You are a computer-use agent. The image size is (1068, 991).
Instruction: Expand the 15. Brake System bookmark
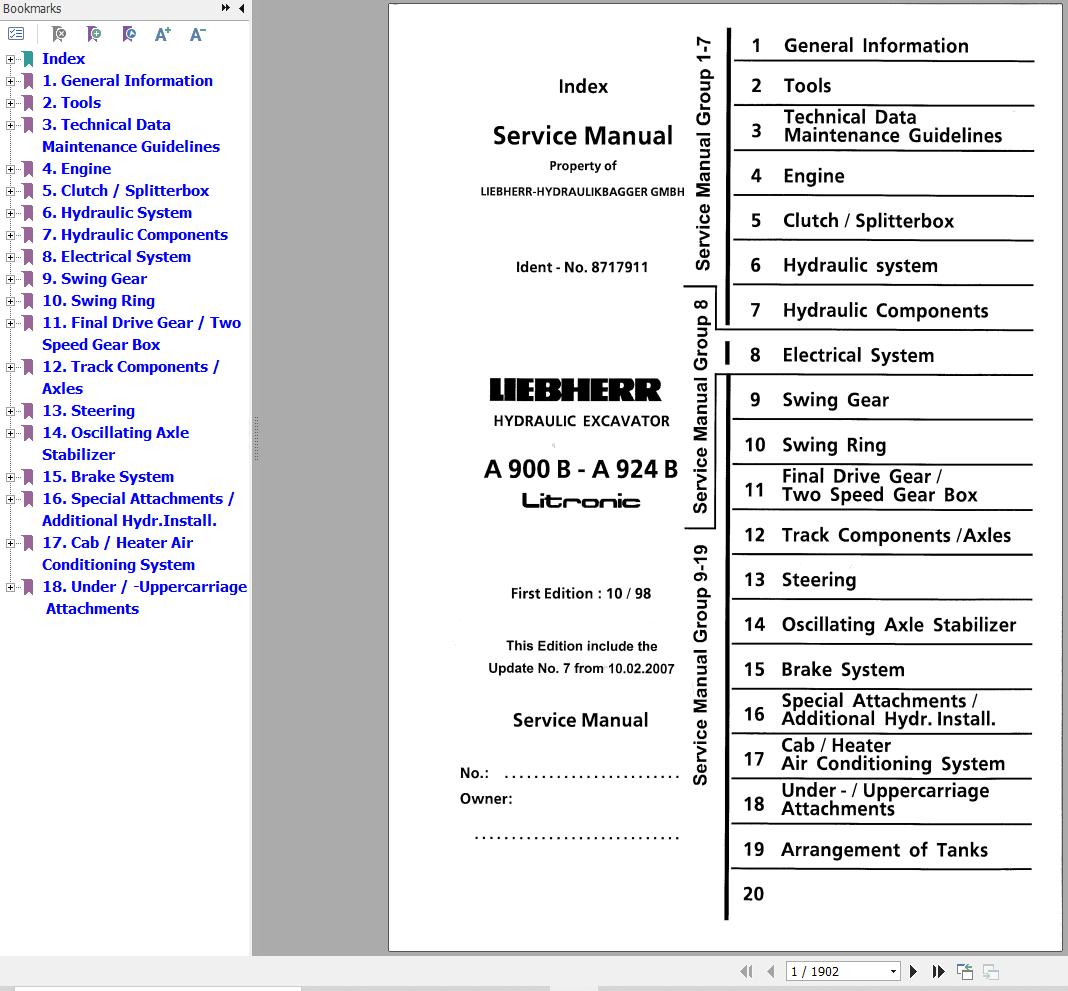pyautogui.click(x=10, y=477)
